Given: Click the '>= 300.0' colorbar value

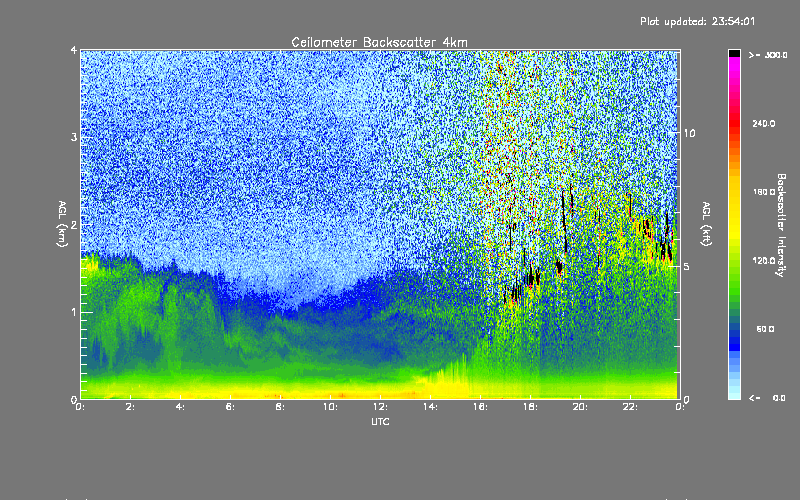Looking at the screenshot, I should point(768,55).
